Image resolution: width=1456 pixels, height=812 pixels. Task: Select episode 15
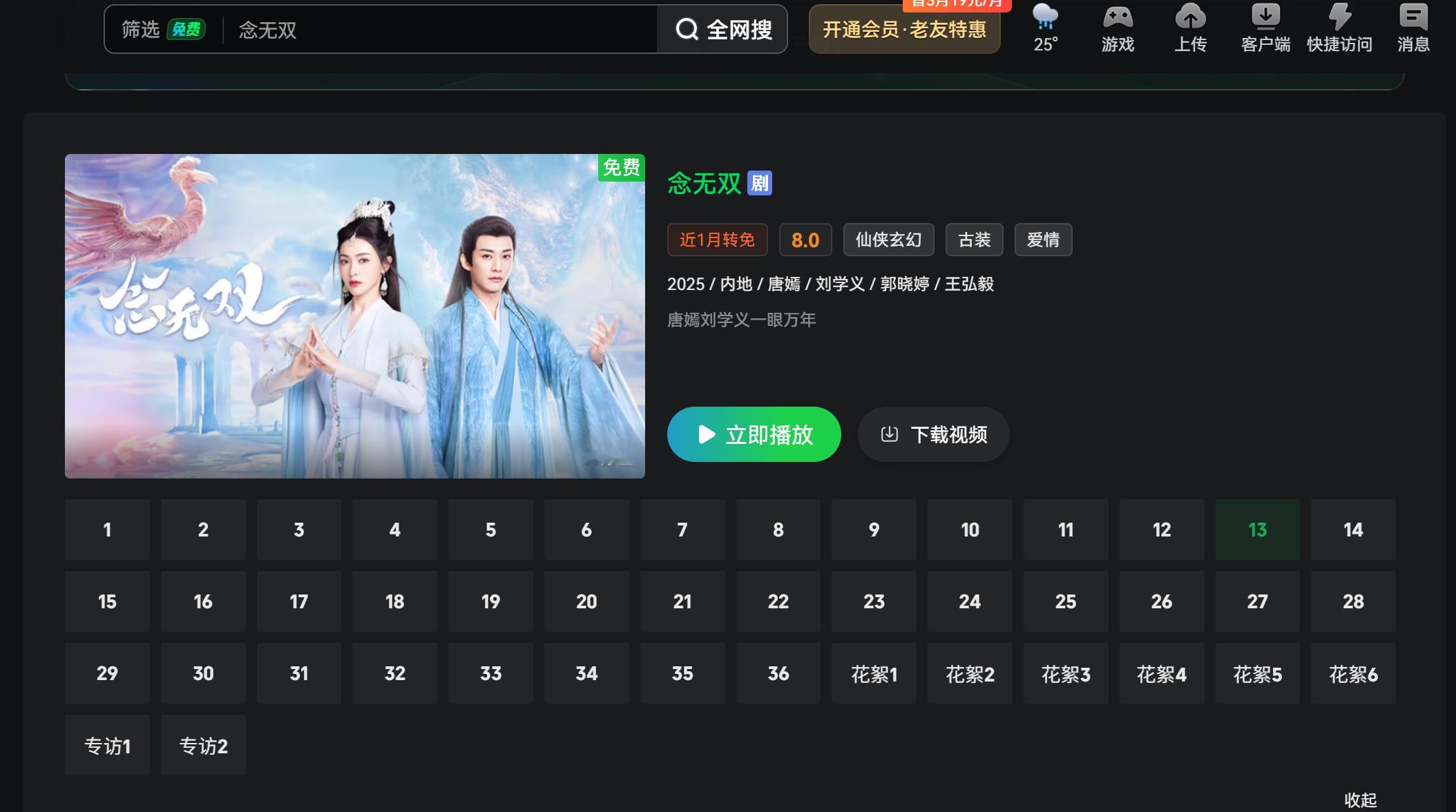[x=107, y=601]
